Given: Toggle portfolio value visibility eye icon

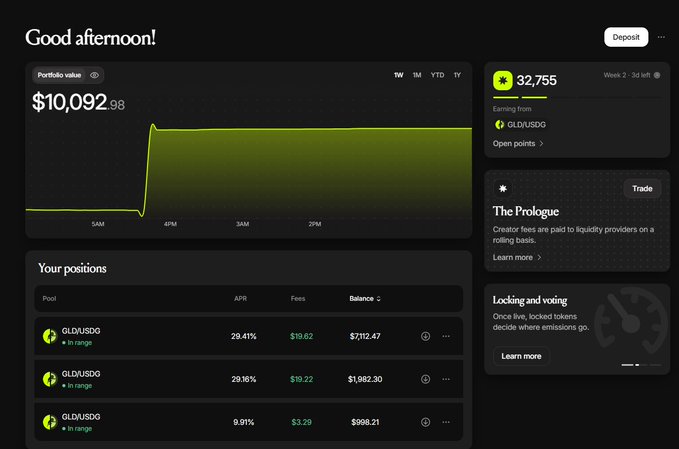Looking at the screenshot, I should [94, 75].
